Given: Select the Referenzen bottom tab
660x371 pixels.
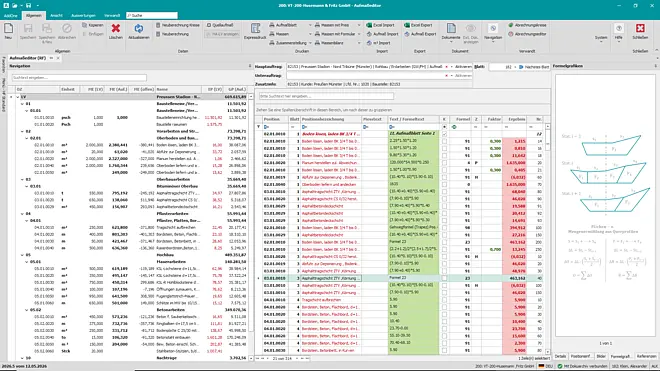Looking at the screenshot, I should tap(646, 356).
